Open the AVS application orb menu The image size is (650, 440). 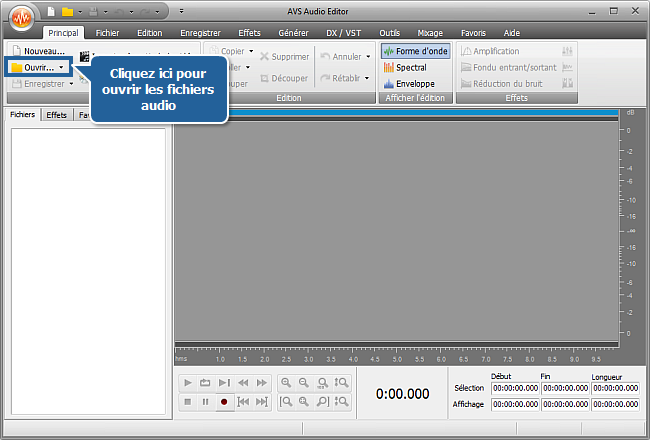point(21,17)
